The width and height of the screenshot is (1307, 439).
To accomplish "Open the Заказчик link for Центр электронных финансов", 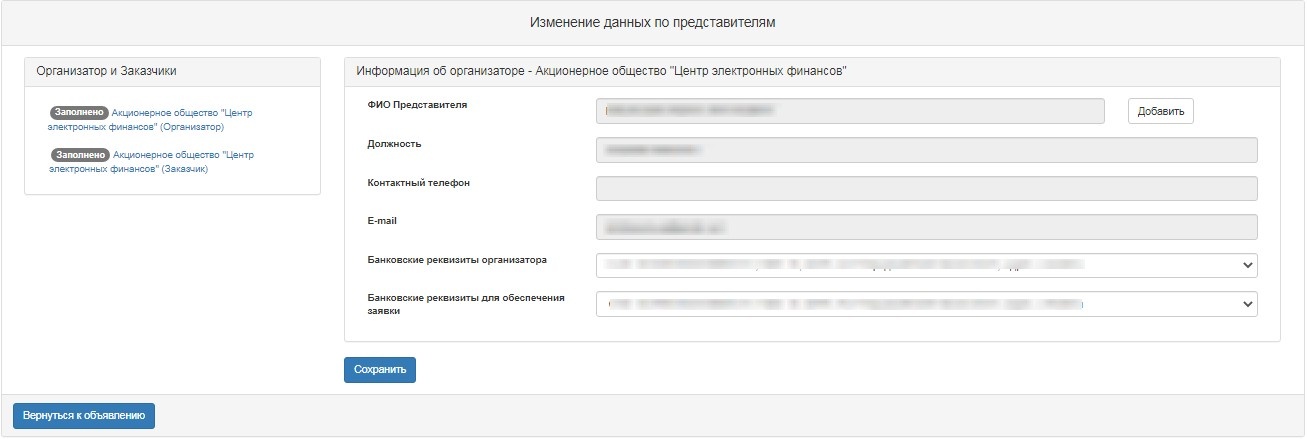I will (x=151, y=162).
